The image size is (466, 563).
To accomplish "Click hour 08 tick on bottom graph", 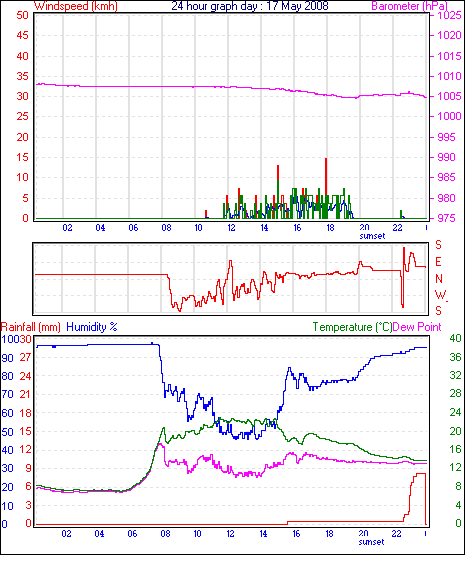I will 165,534.
